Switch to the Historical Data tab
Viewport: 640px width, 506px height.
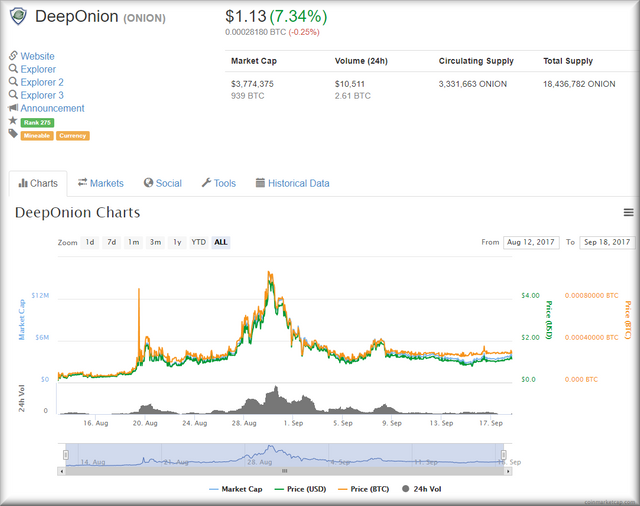293,183
